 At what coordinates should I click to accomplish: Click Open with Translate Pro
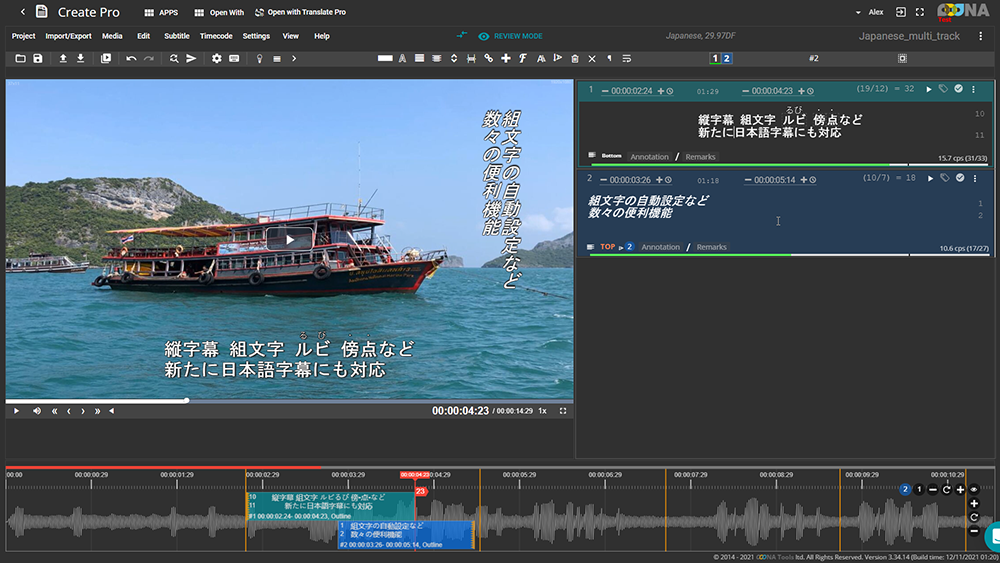click(300, 13)
